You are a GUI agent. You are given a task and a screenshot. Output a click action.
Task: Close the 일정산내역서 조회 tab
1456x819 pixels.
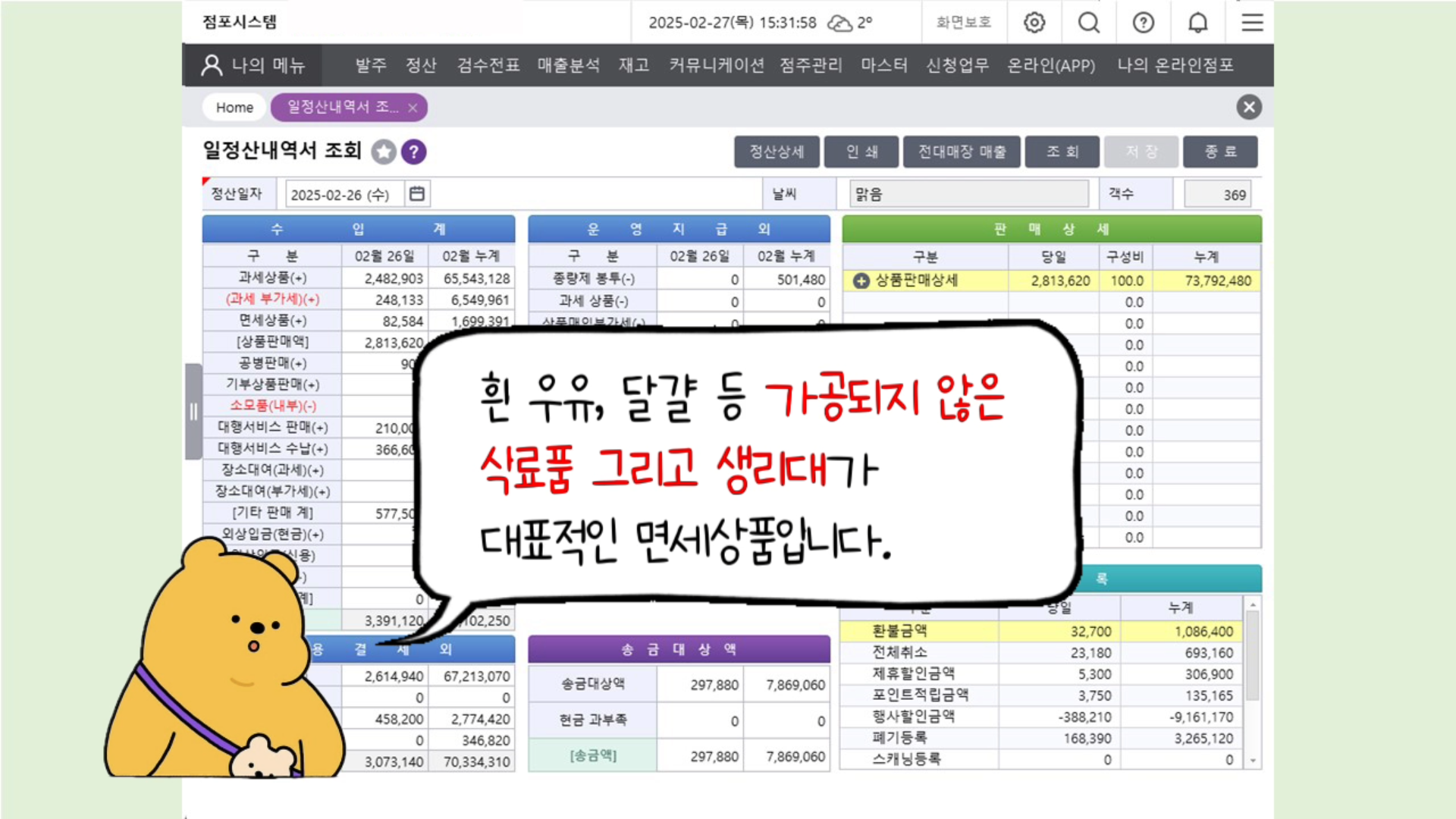click(413, 108)
